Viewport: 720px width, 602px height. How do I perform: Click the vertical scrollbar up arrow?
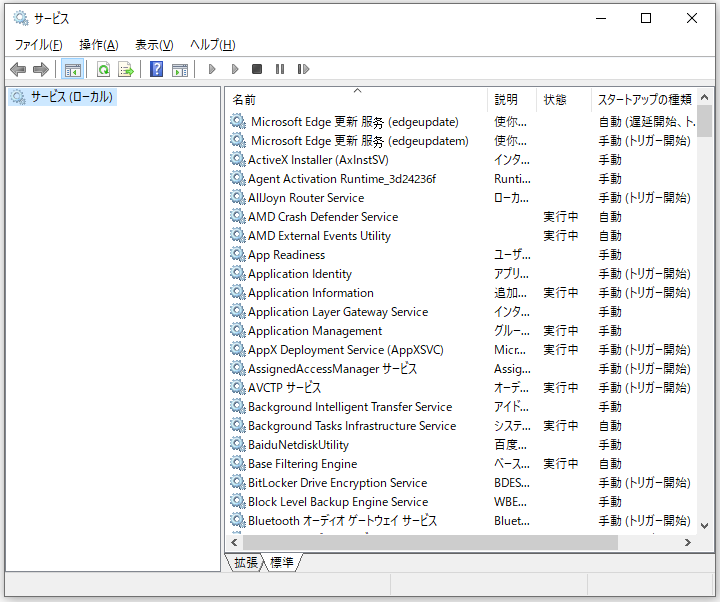[704, 97]
